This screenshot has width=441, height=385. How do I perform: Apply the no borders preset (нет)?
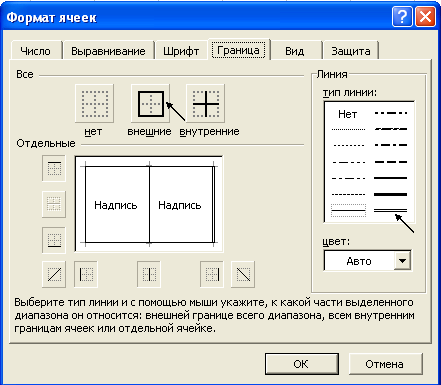[94, 103]
